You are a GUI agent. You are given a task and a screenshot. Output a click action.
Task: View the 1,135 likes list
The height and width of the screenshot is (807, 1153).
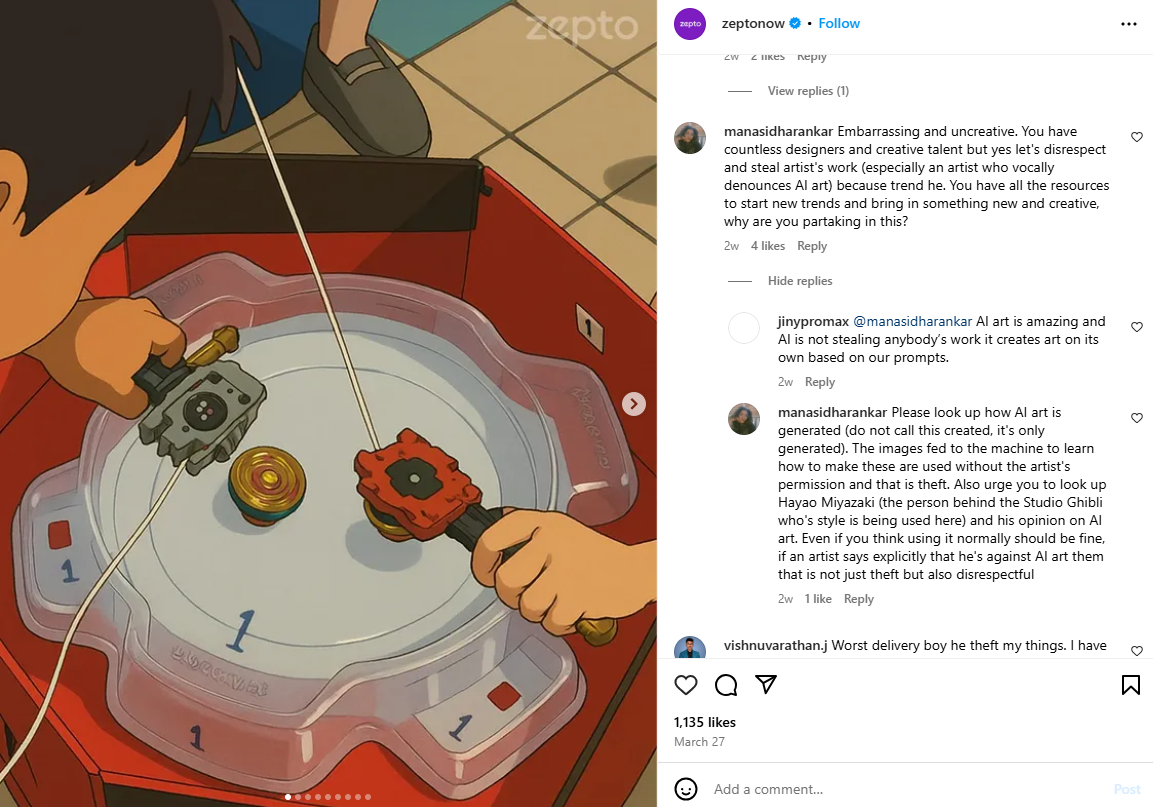(704, 722)
